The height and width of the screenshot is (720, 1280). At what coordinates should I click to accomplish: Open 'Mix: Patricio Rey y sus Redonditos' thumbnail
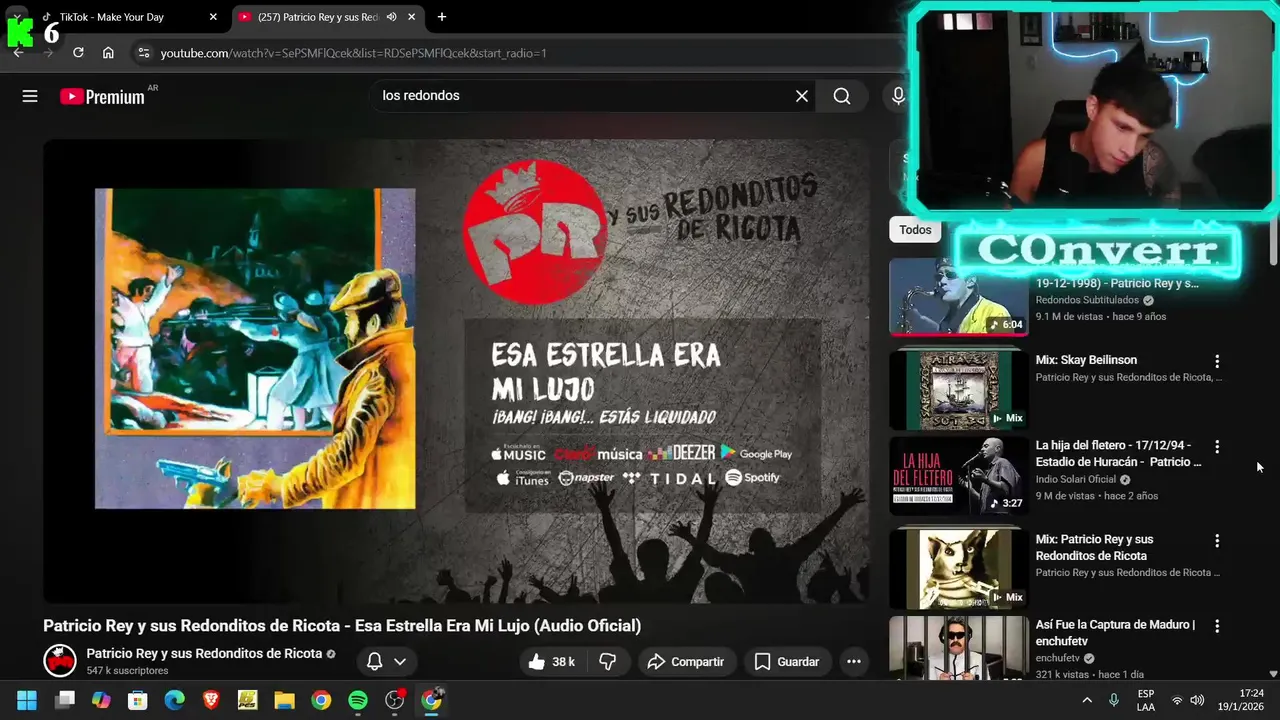tap(958, 569)
